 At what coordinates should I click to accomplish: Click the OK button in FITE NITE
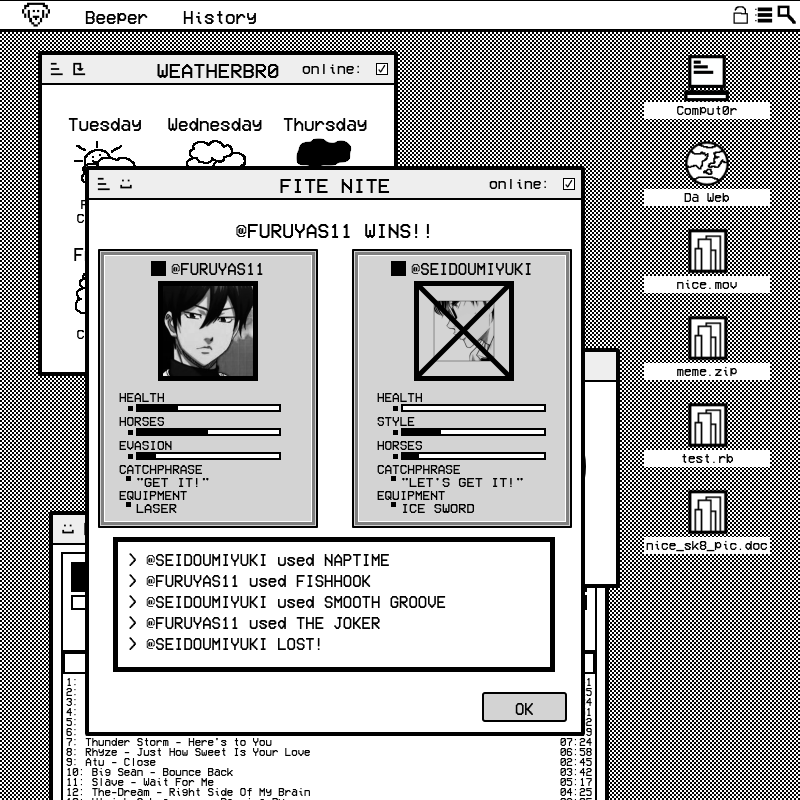click(524, 707)
